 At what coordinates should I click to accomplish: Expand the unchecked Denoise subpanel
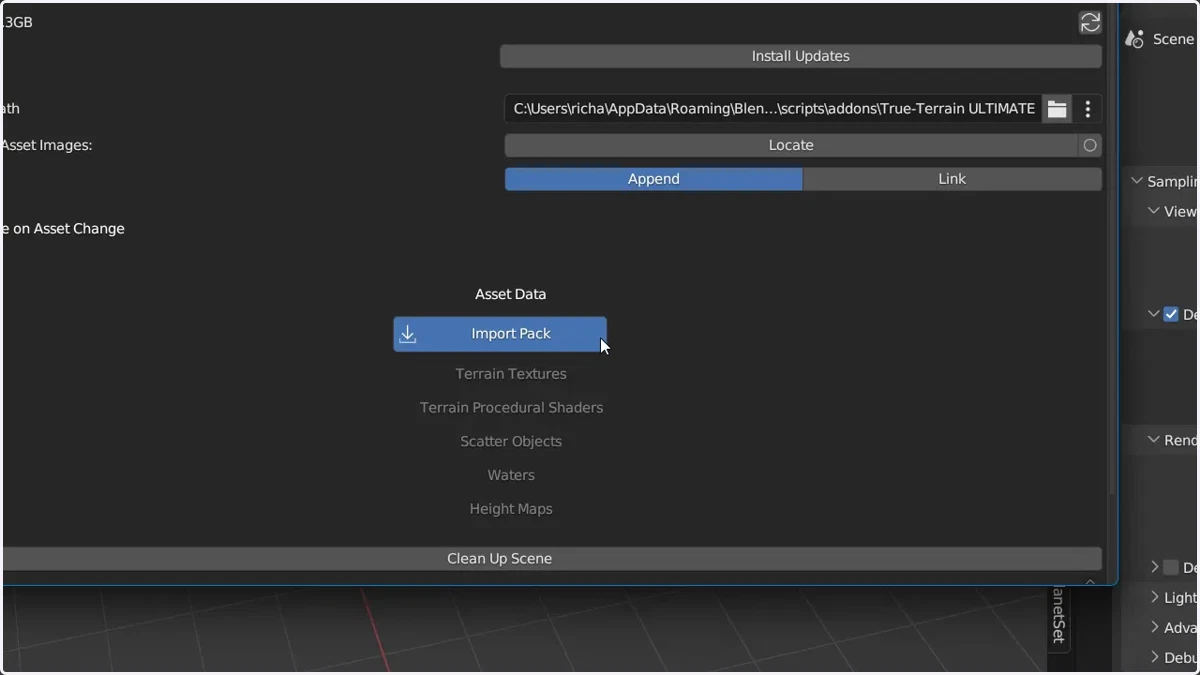(1154, 567)
